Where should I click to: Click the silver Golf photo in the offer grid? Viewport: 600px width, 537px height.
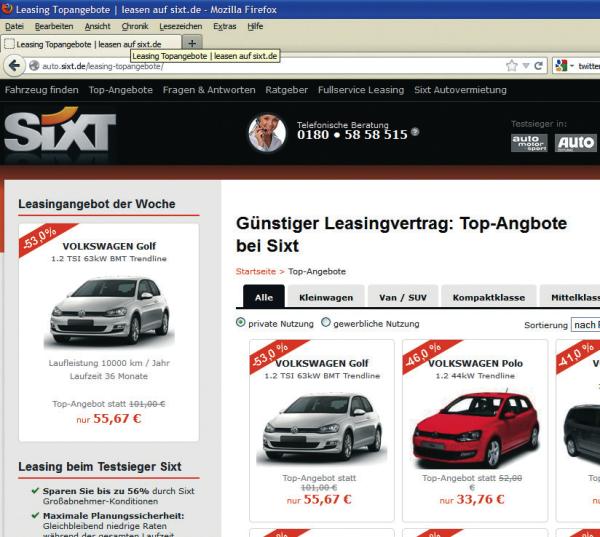pyautogui.click(x=322, y=427)
